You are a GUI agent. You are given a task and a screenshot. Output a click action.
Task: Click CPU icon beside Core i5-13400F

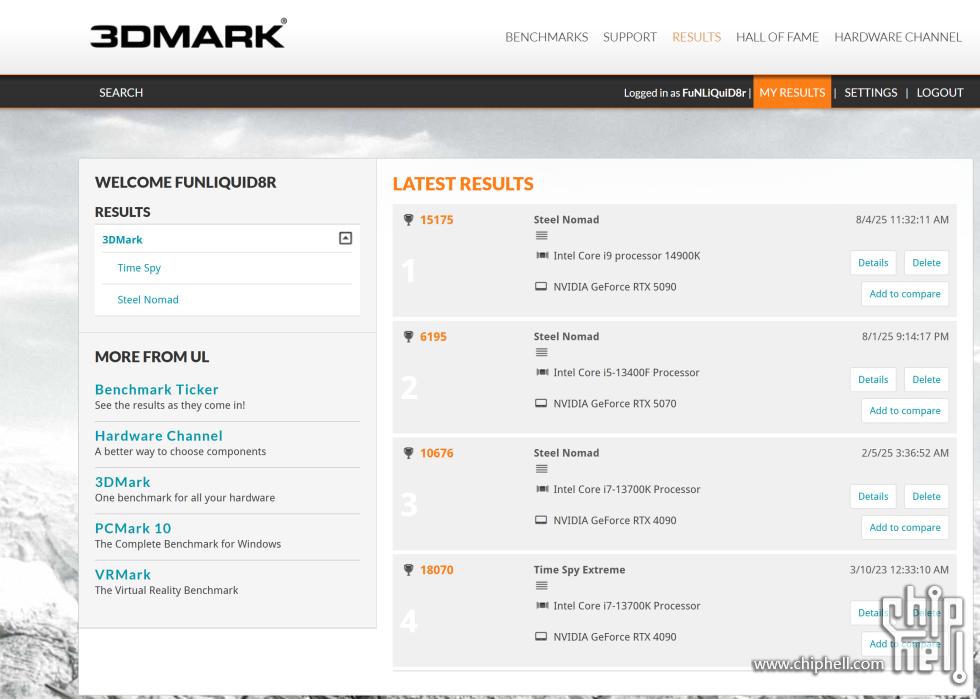[x=542, y=373]
